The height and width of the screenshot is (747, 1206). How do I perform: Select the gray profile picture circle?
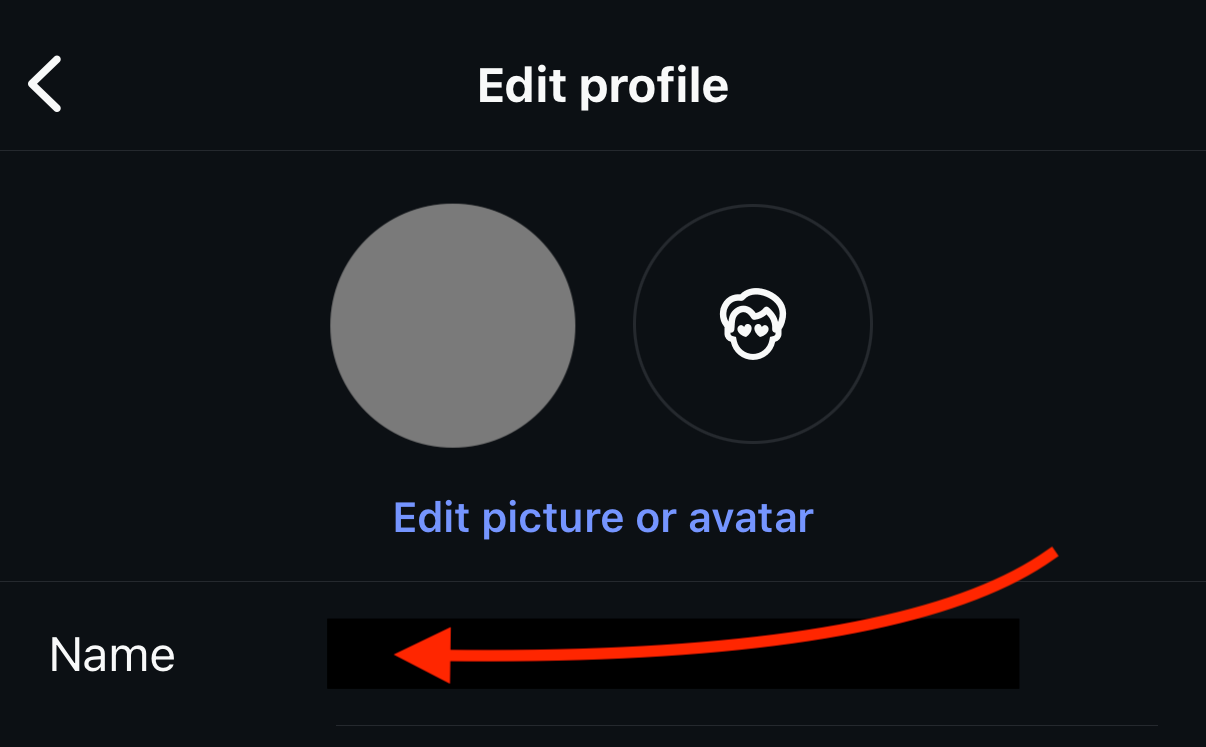pos(452,325)
